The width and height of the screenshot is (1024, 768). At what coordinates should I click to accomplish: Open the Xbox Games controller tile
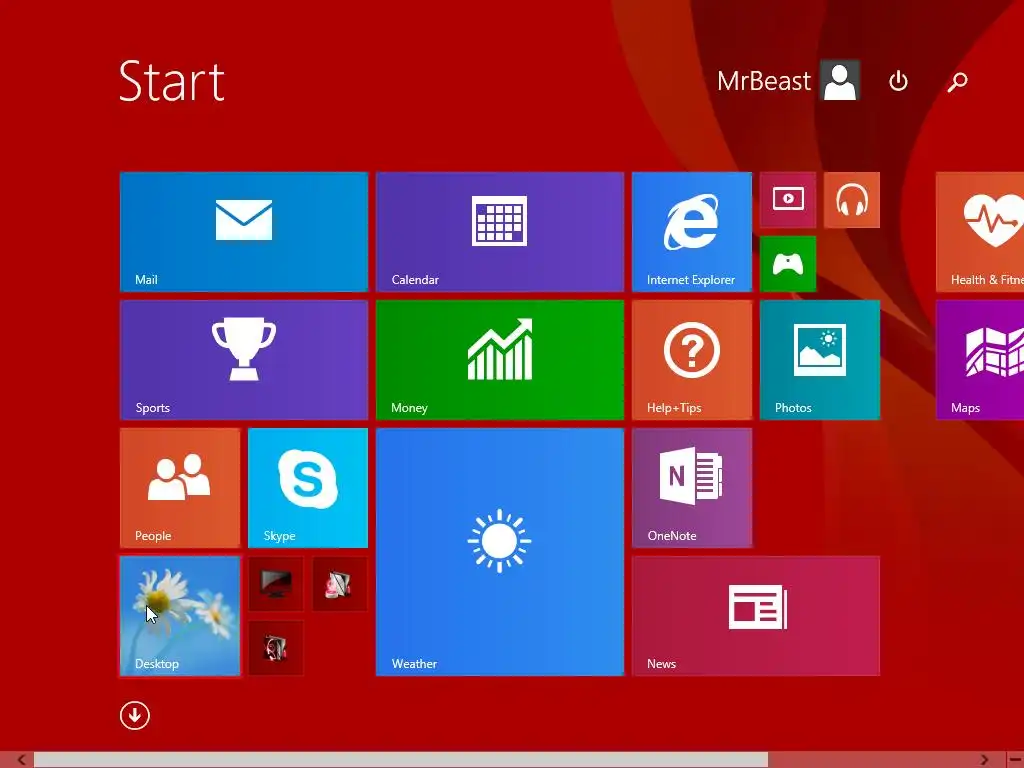point(788,264)
